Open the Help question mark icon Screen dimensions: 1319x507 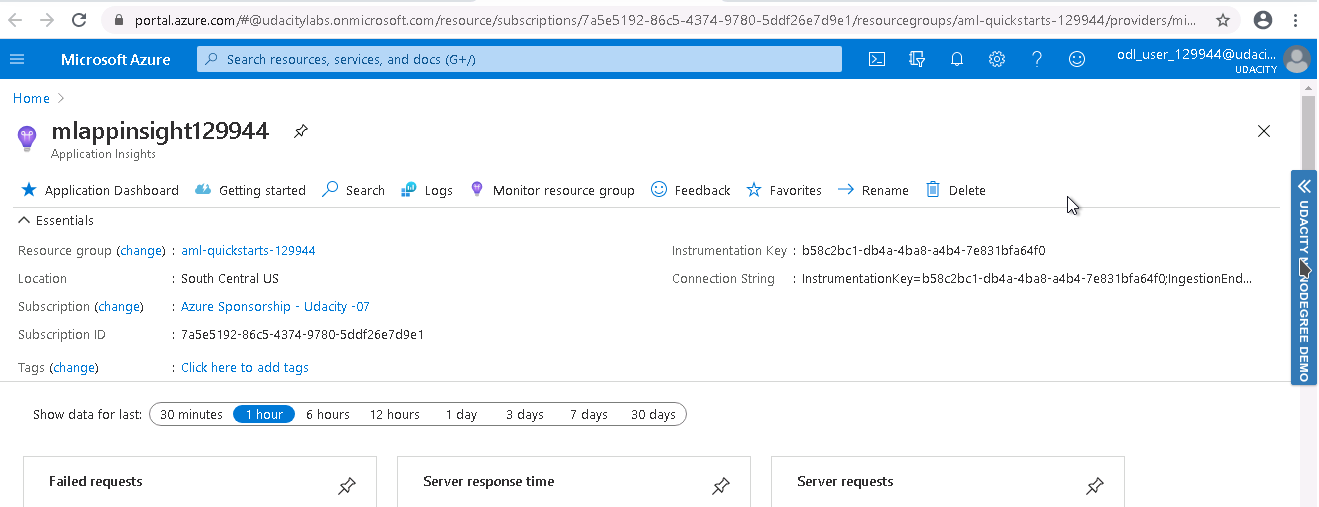[1037, 59]
